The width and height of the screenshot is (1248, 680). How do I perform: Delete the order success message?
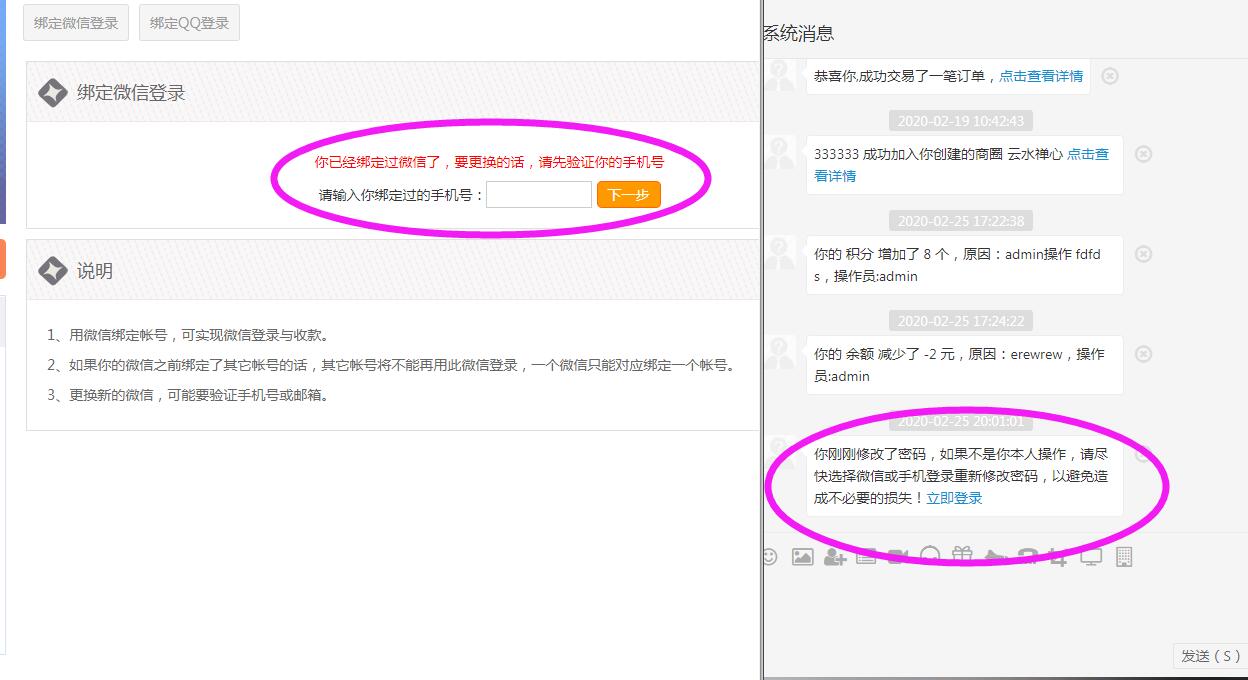click(1110, 76)
